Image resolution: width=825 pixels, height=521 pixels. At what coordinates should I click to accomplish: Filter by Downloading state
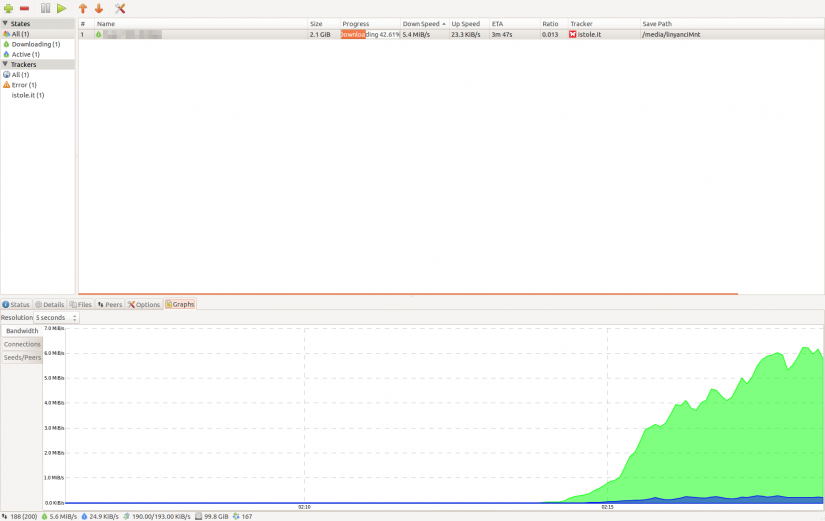[35, 44]
